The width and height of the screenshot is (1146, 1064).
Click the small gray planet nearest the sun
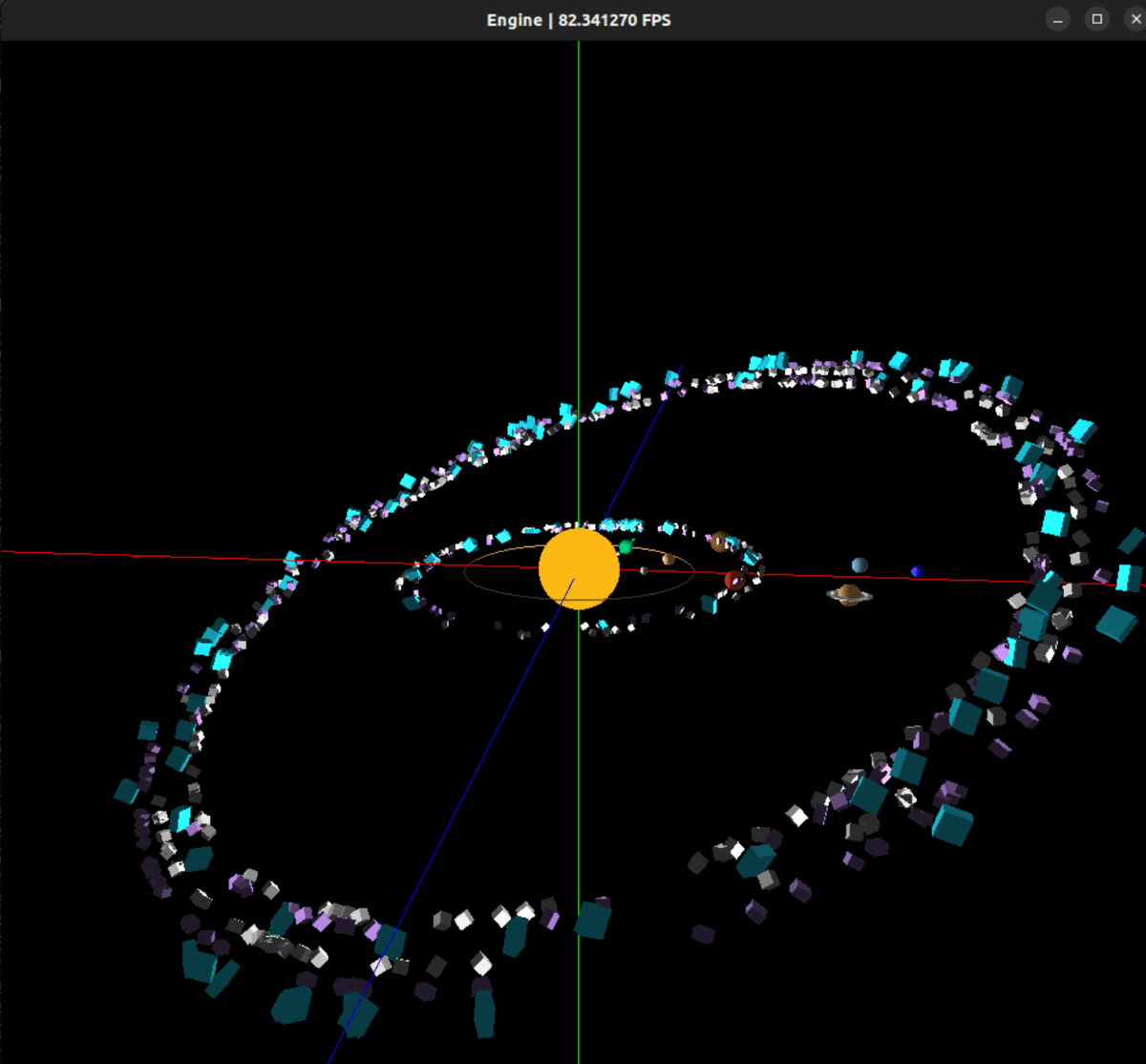coord(645,571)
